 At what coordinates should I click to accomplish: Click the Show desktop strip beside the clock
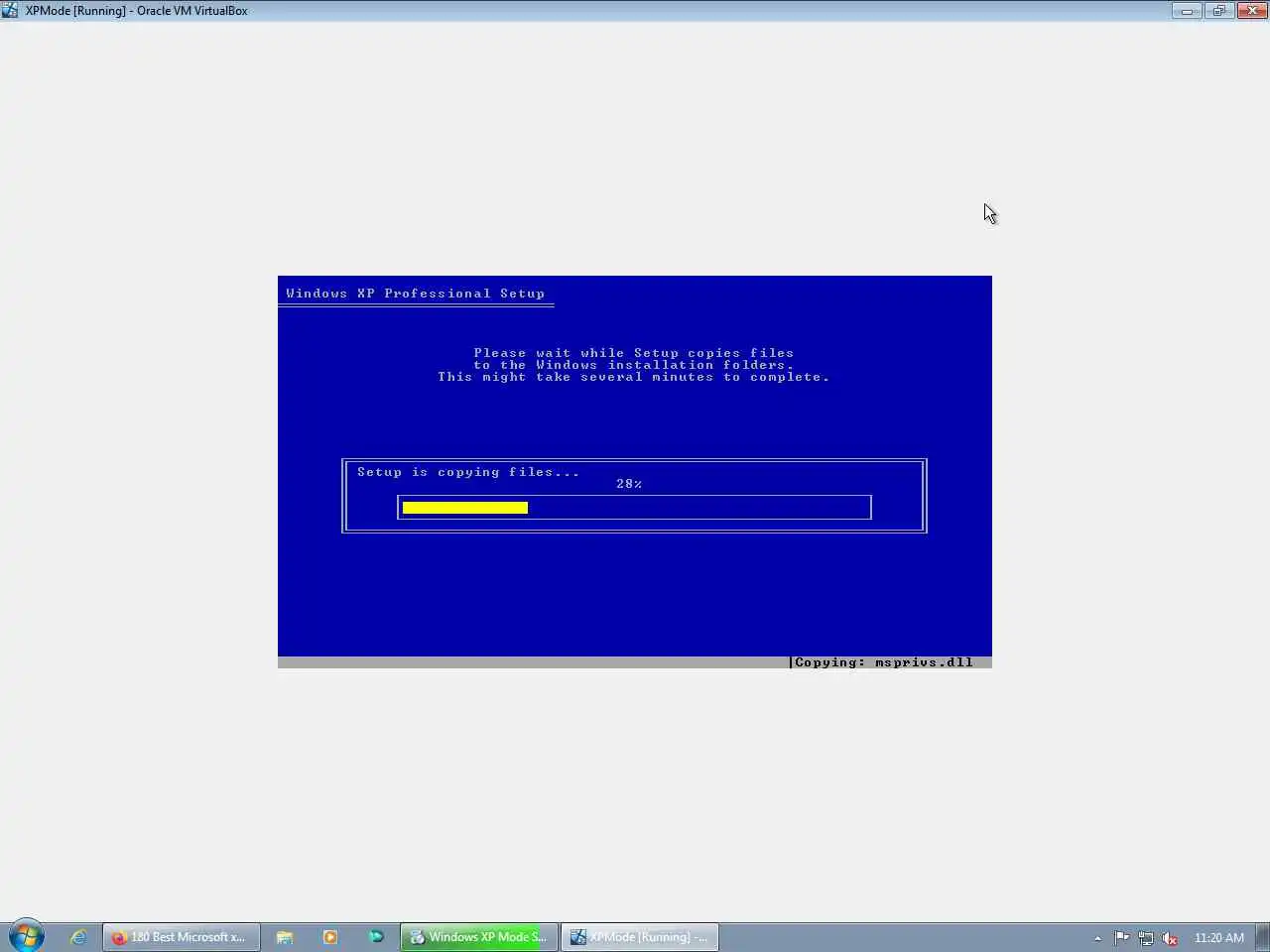pos(1262,937)
